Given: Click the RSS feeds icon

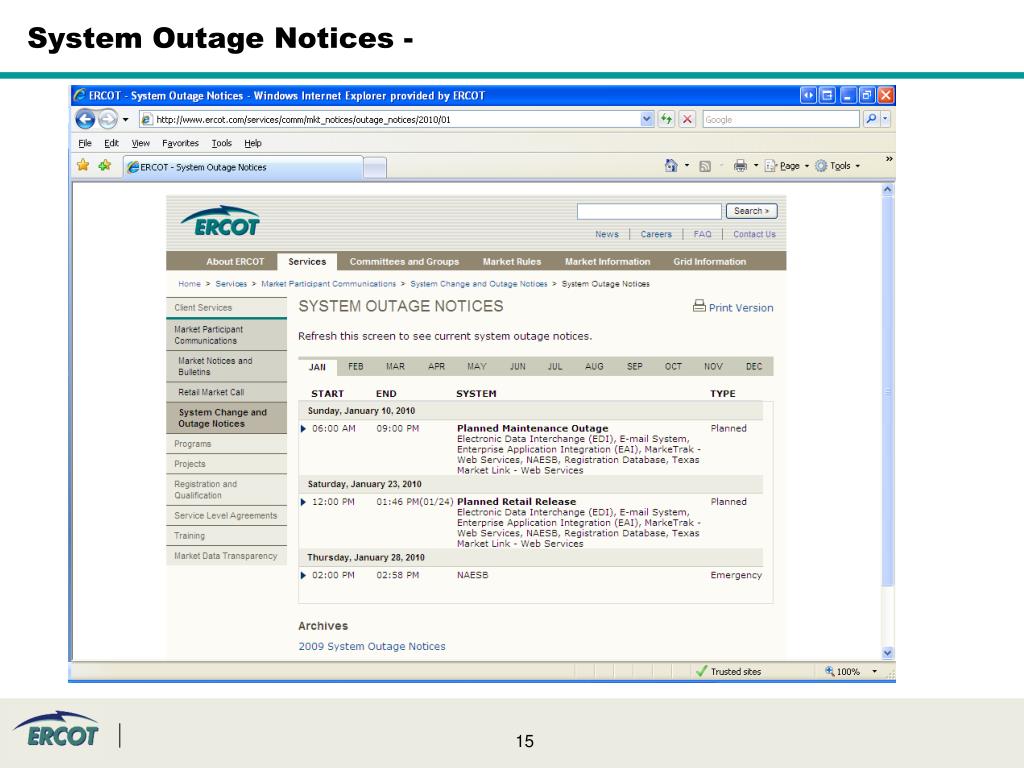Looking at the screenshot, I should pyautogui.click(x=705, y=167).
